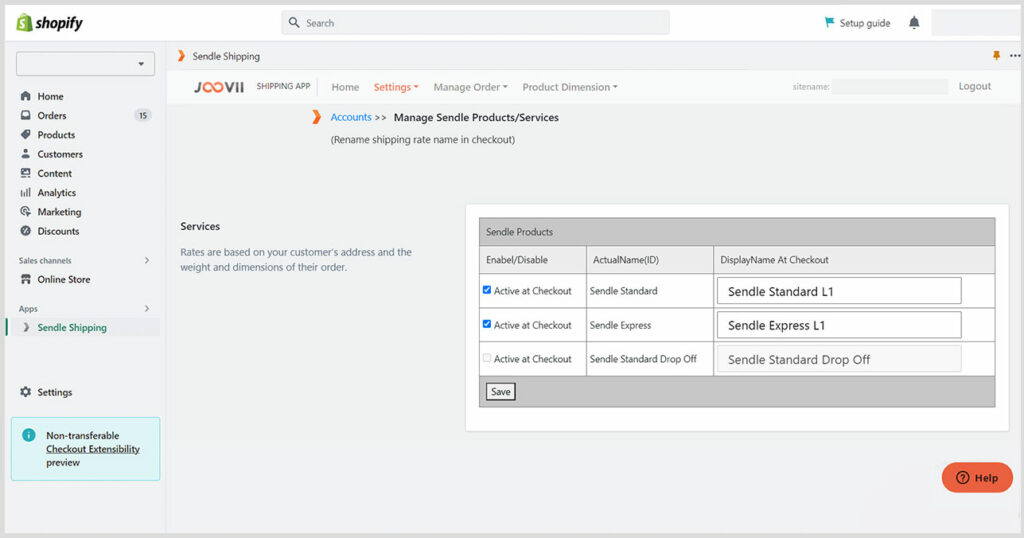Click the Orders count badge 15

(142, 116)
